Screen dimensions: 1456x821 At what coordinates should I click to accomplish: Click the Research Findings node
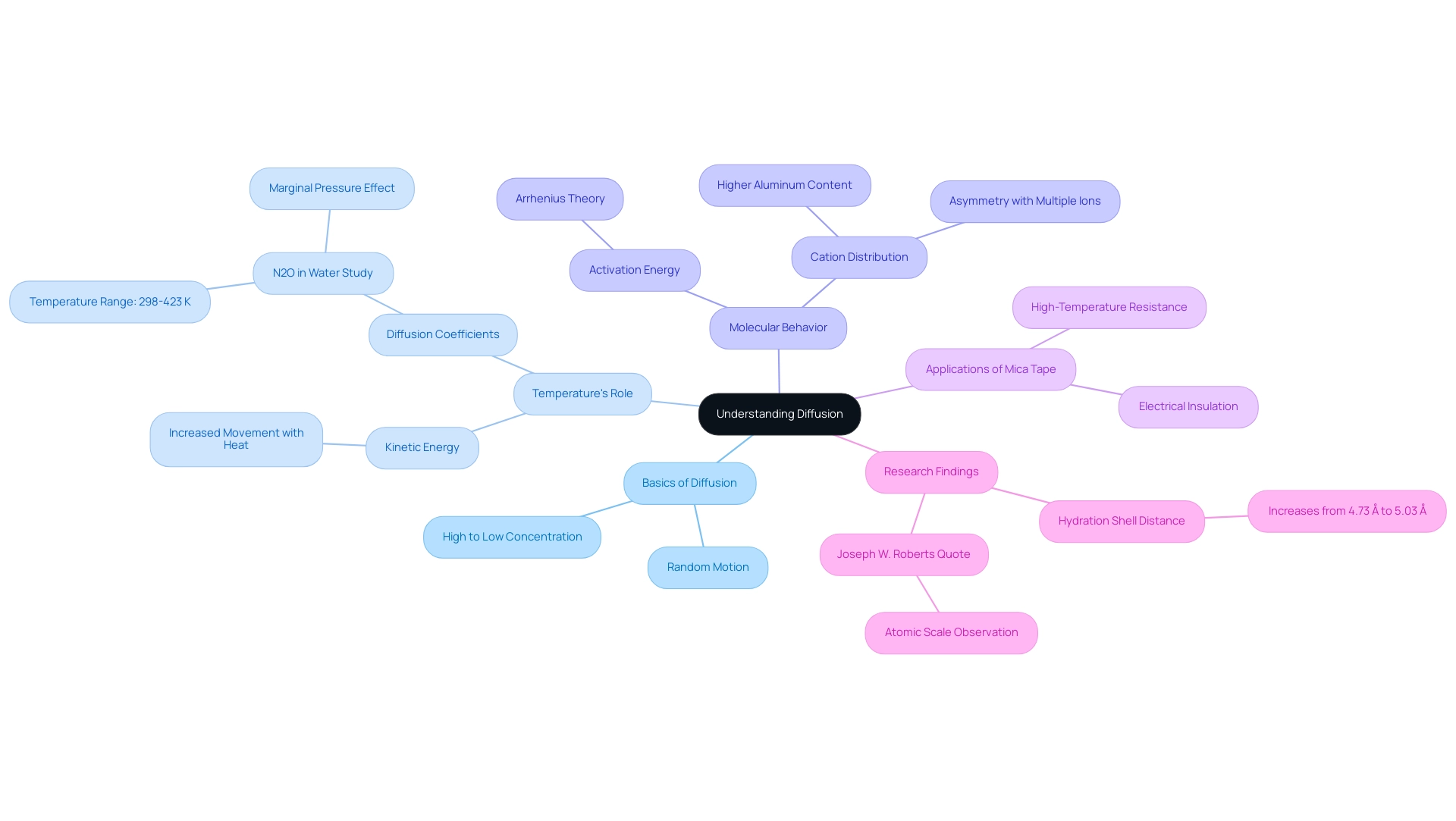pos(931,470)
